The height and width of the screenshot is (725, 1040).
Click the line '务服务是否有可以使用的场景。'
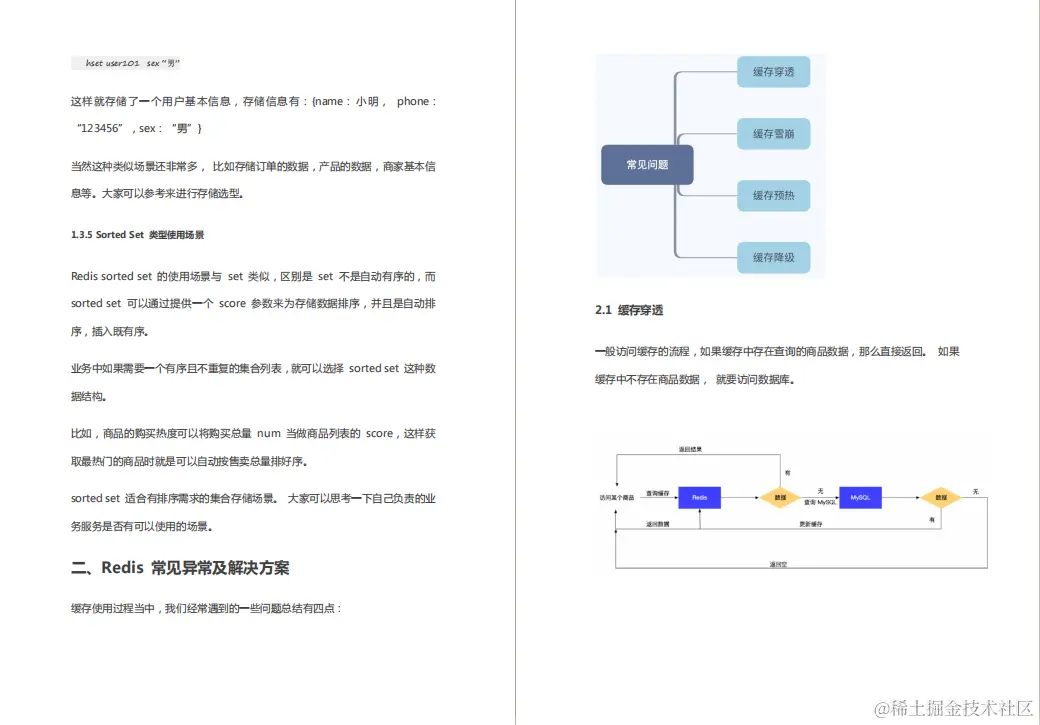142,526
